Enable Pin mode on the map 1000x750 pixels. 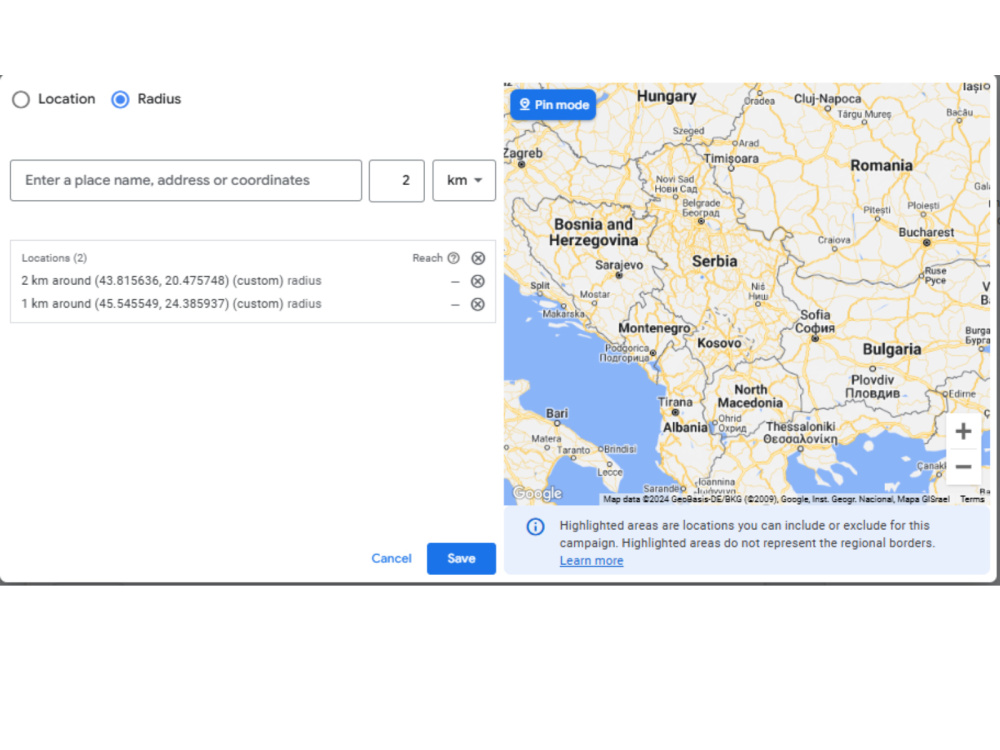click(x=553, y=105)
